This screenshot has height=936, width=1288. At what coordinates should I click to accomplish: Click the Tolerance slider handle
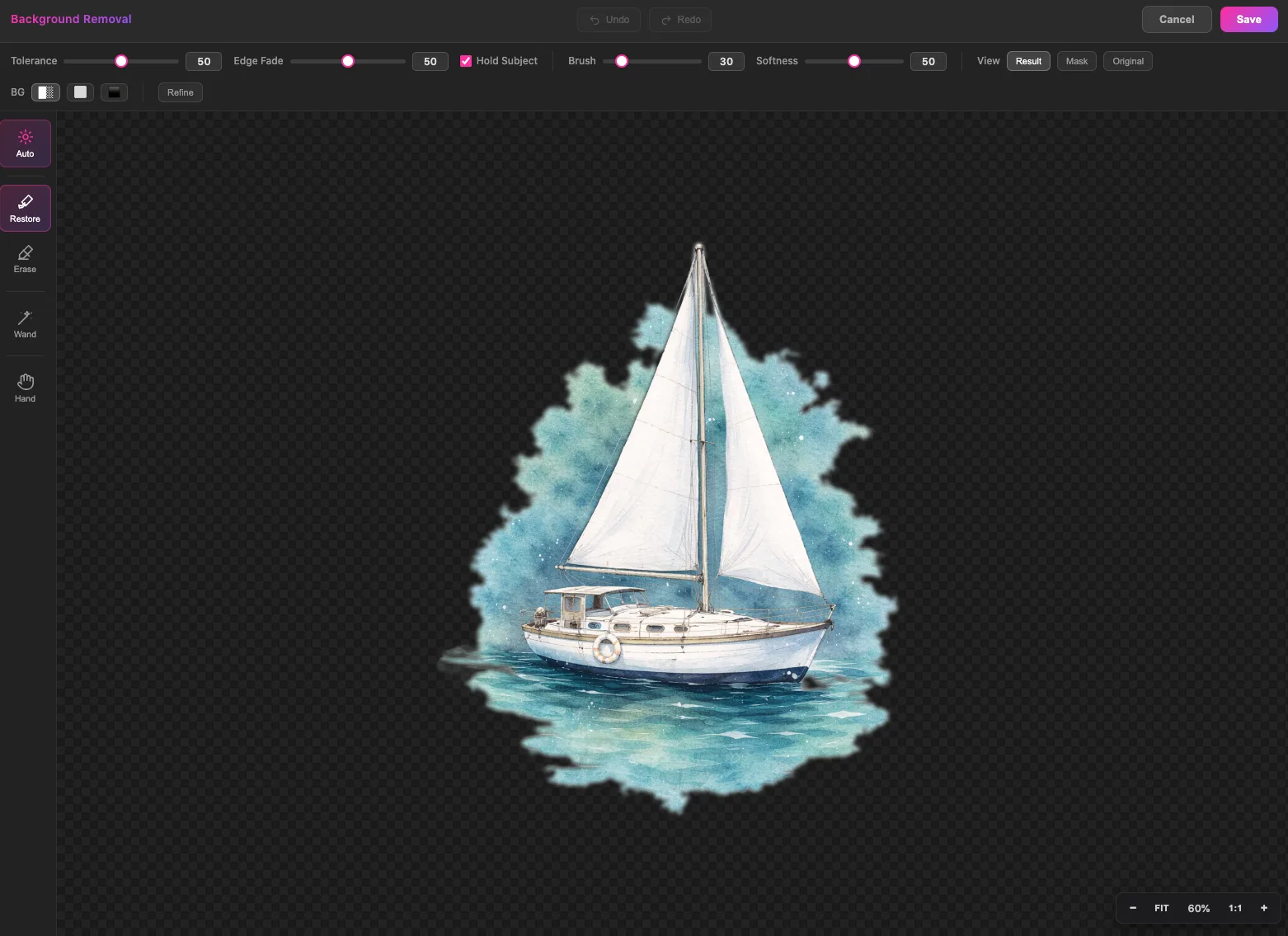121,61
